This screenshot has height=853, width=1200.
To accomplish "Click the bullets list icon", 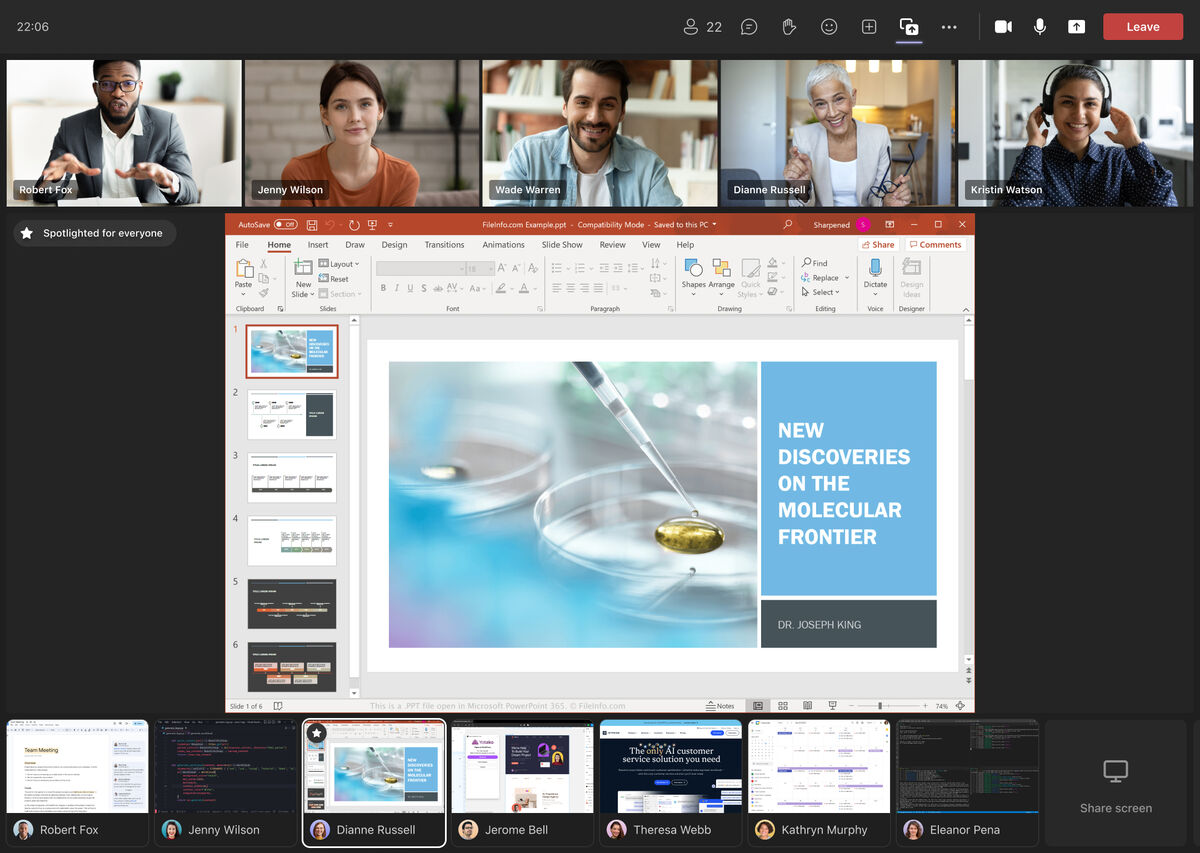I will tap(556, 268).
